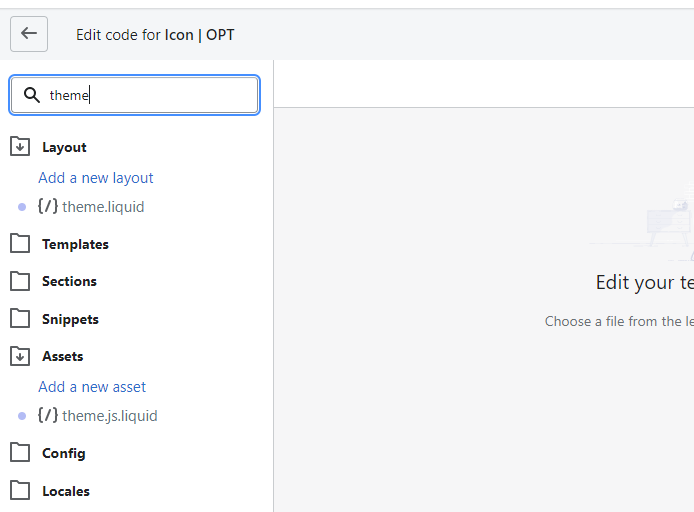
Task: Click the Templates folder icon
Action: click(x=20, y=244)
